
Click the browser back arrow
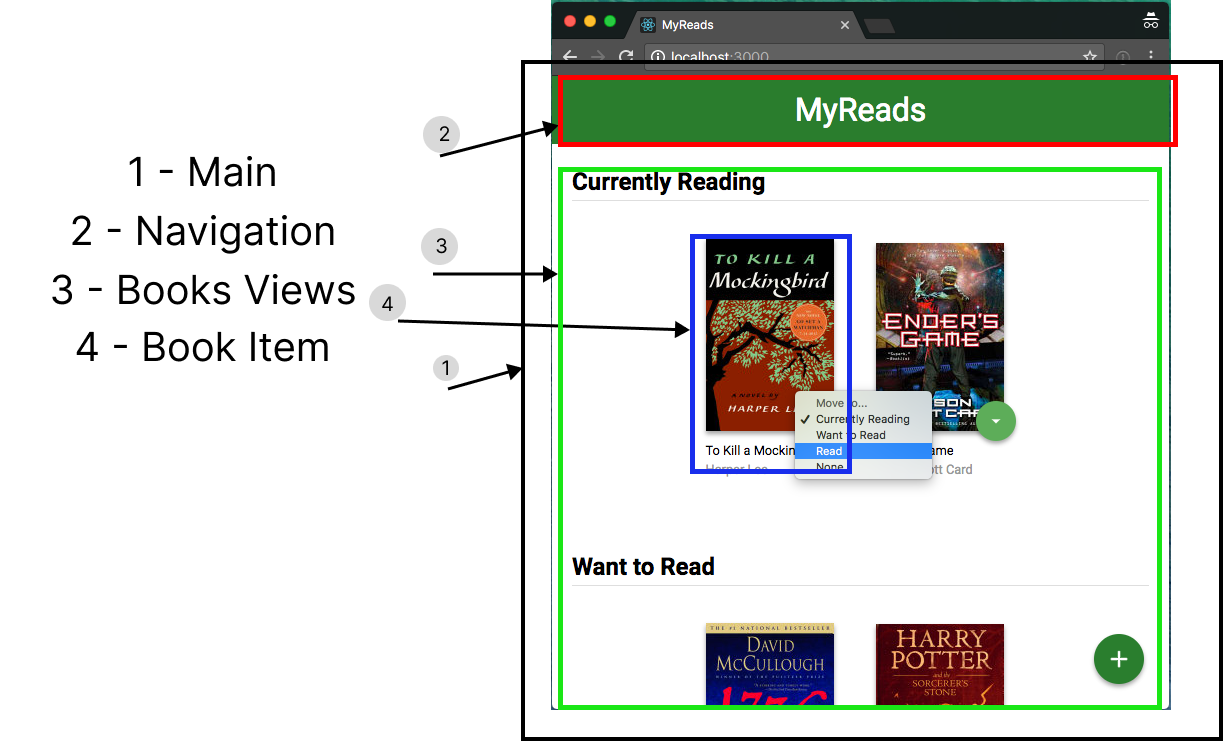tap(570, 57)
